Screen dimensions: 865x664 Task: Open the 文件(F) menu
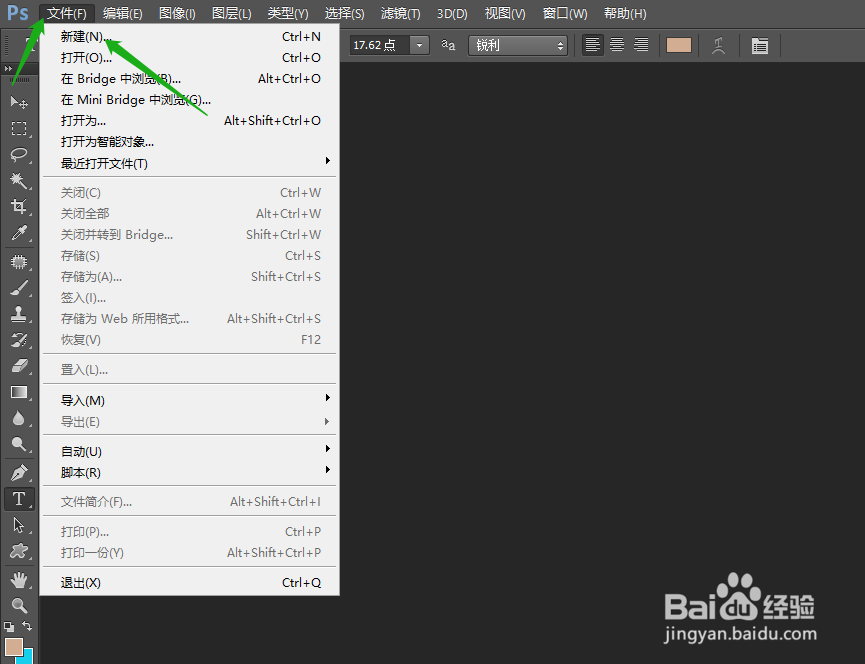[67, 13]
